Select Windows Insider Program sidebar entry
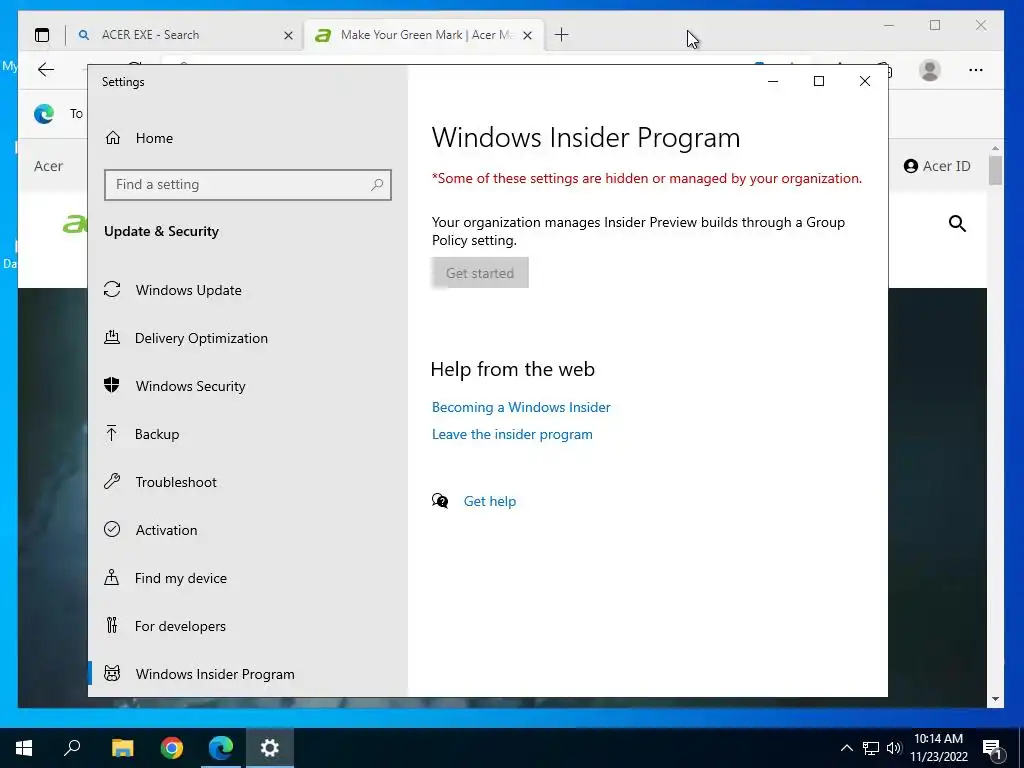 click(248, 674)
